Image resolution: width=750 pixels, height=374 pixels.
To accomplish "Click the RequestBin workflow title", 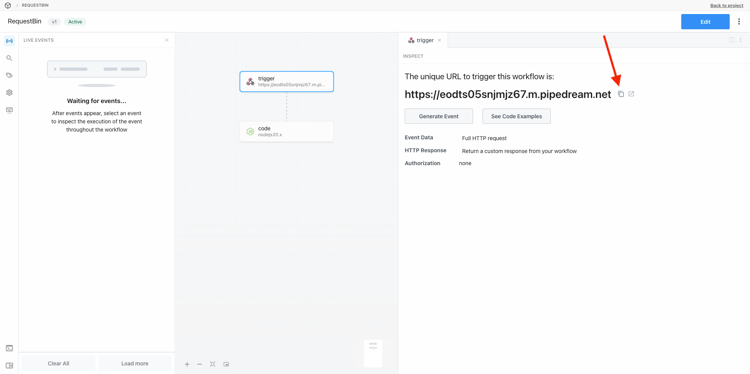I will tap(24, 22).
